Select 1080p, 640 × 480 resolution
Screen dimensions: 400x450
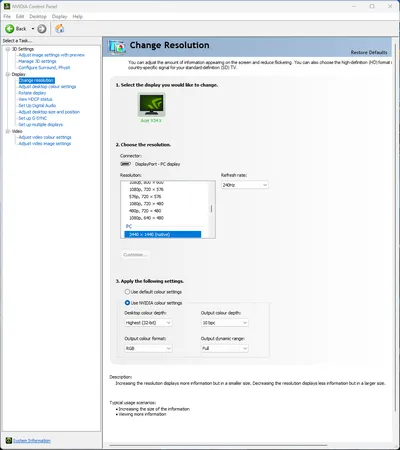(x=146, y=218)
